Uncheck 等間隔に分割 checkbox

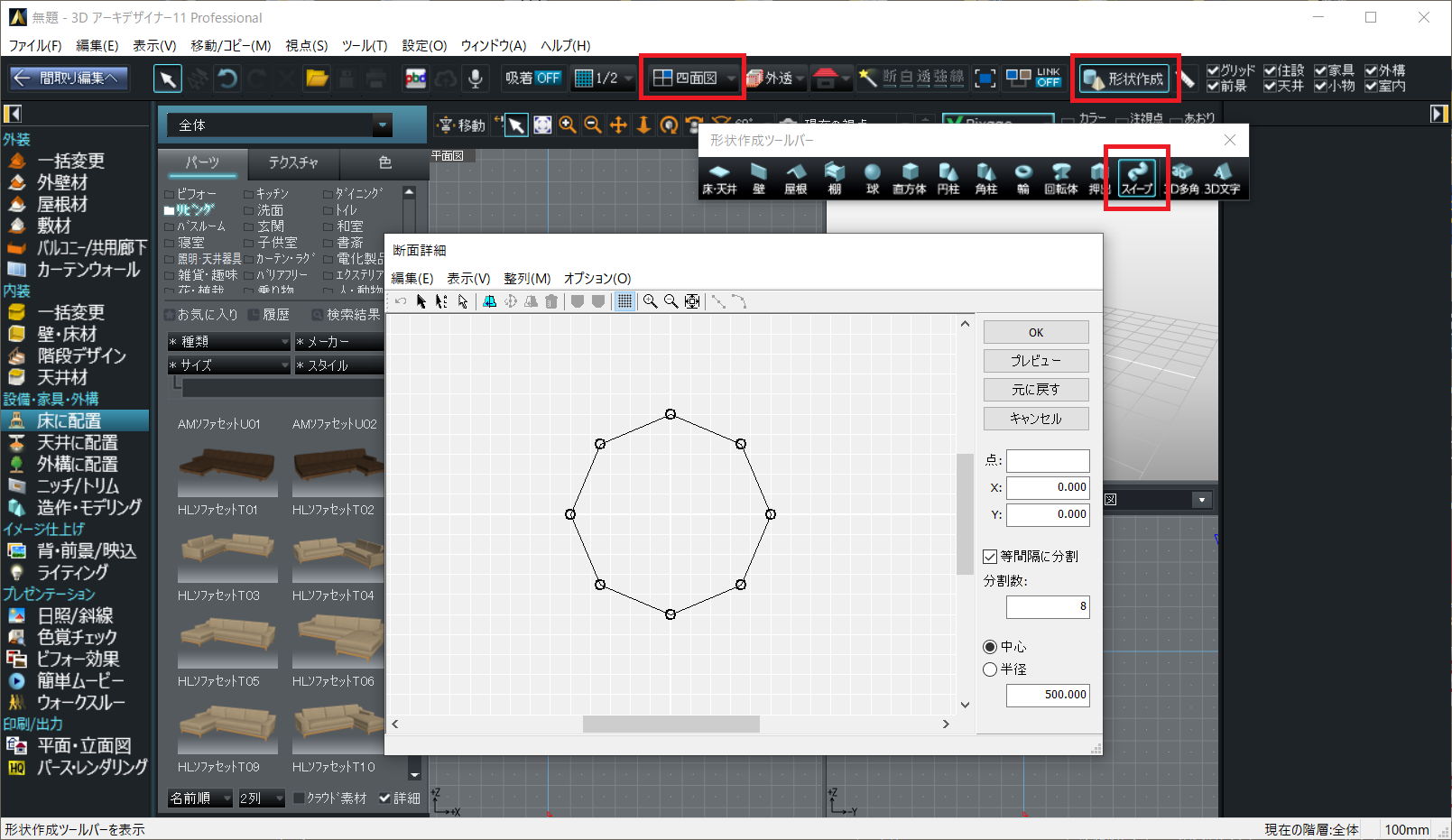[x=990, y=557]
